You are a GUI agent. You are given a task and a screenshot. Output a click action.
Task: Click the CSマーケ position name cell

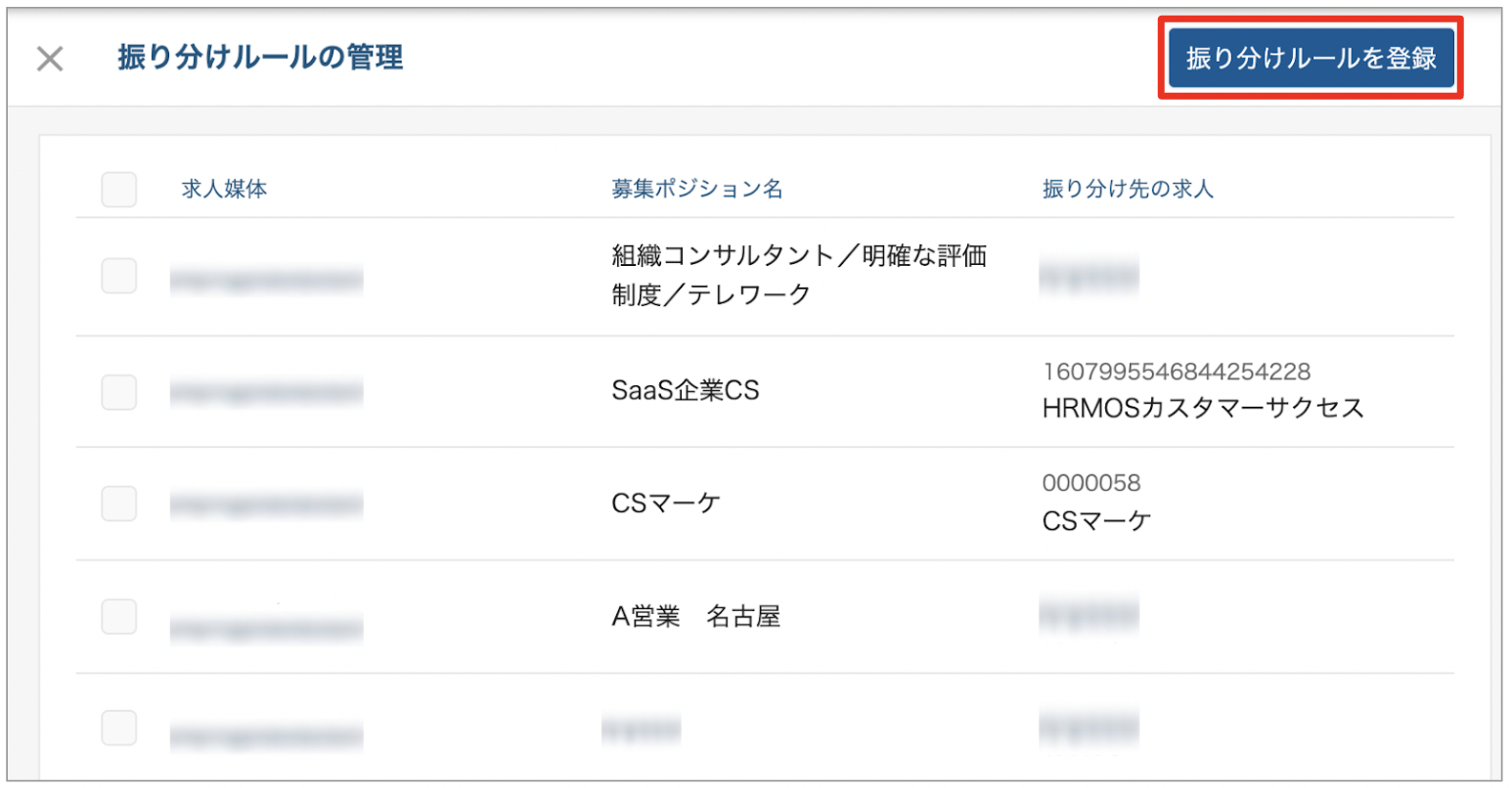666,503
